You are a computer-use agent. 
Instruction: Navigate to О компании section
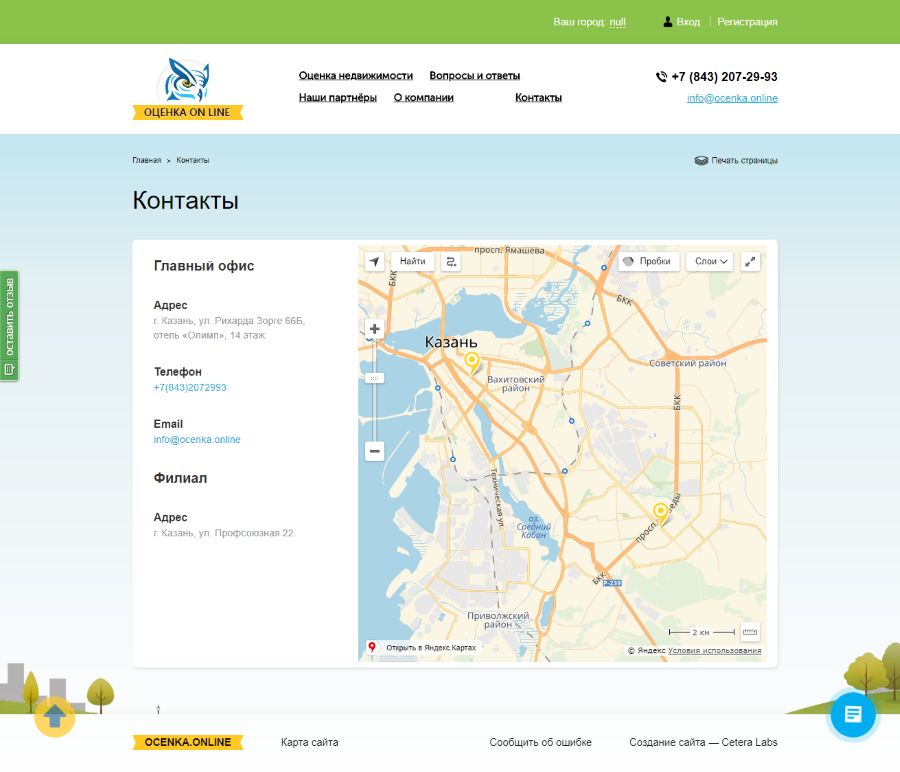[x=423, y=97]
